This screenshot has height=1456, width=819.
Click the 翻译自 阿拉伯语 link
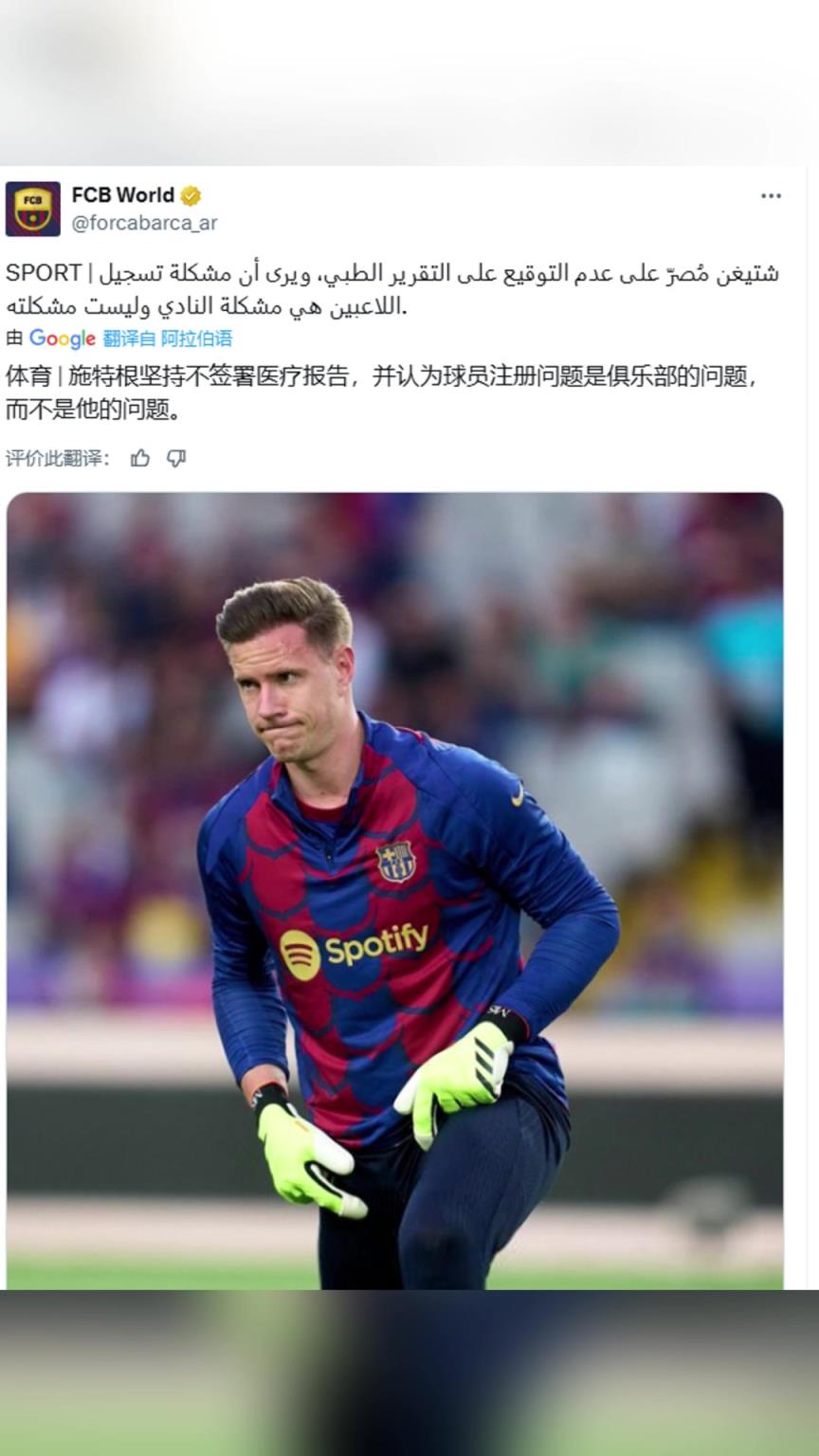[167, 338]
